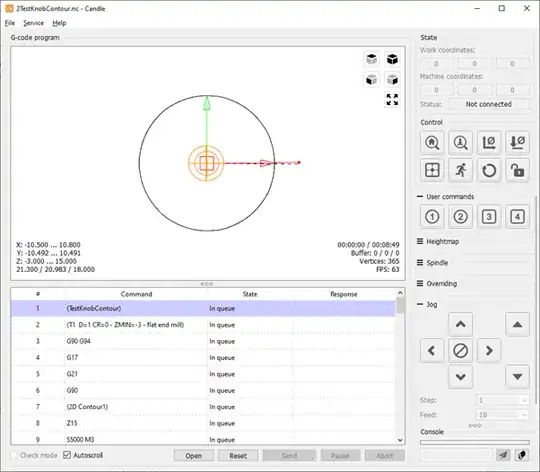Click the Status 'Not connected' field
The width and height of the screenshot is (540, 472).
click(x=489, y=104)
